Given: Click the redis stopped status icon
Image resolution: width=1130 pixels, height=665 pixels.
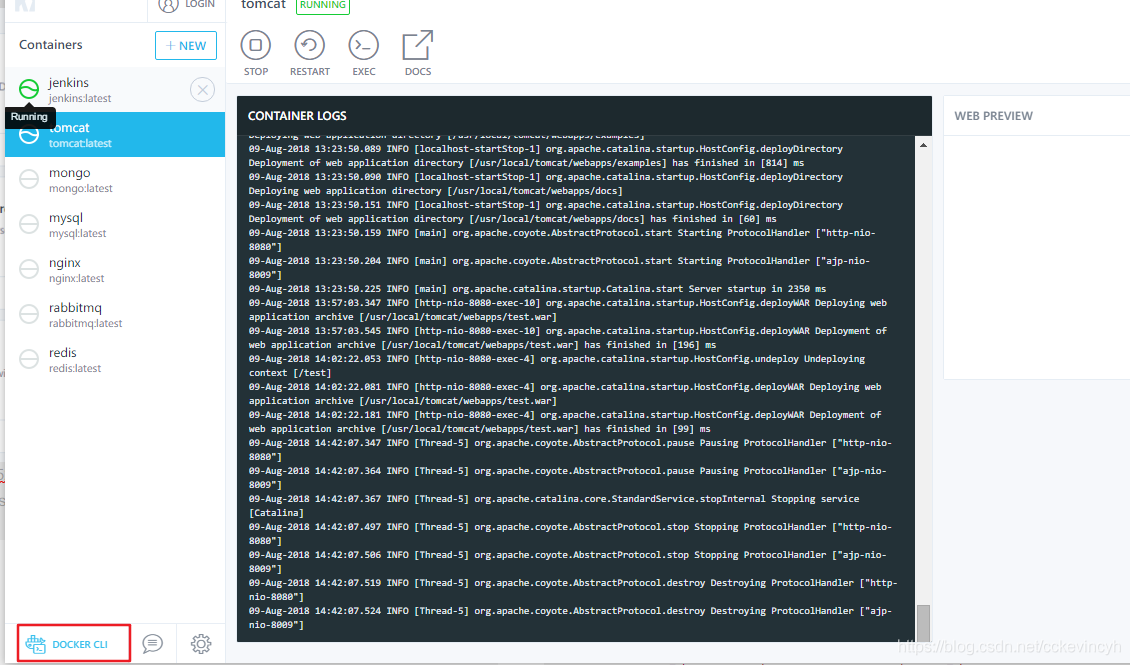Looking at the screenshot, I should coord(29,359).
